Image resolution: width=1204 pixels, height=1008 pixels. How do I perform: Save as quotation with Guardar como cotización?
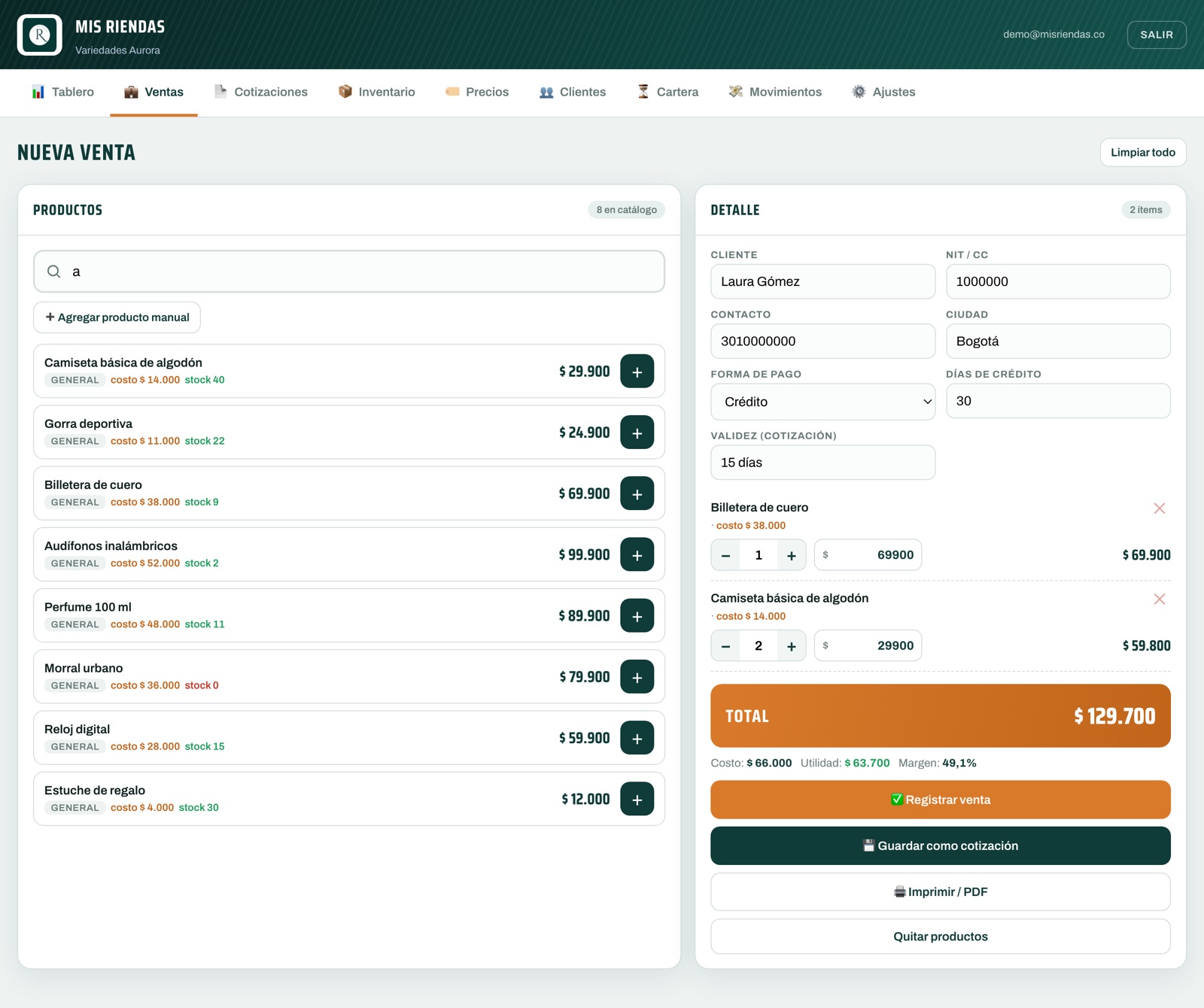(941, 846)
